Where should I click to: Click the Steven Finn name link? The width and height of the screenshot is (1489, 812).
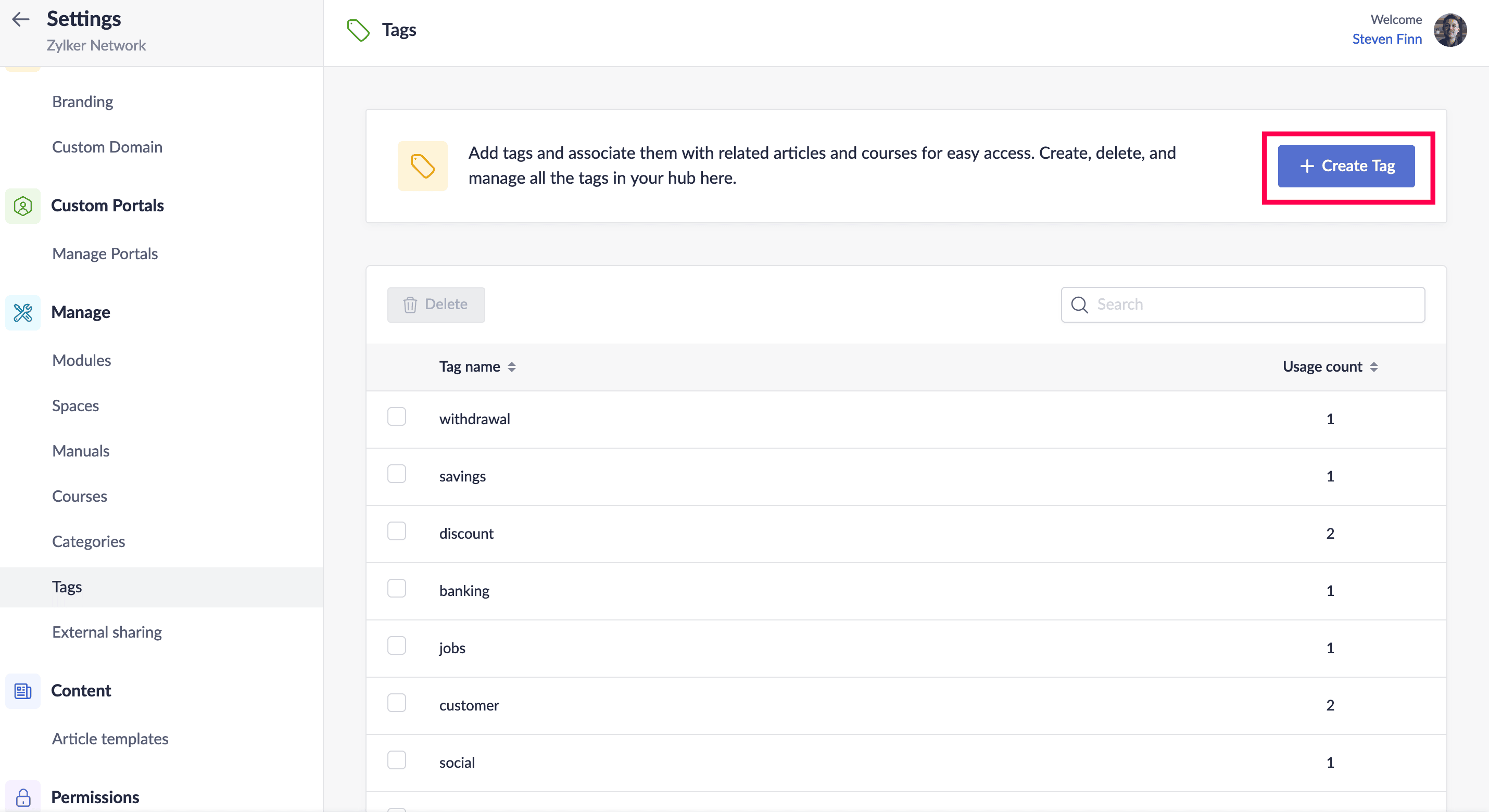point(1386,40)
